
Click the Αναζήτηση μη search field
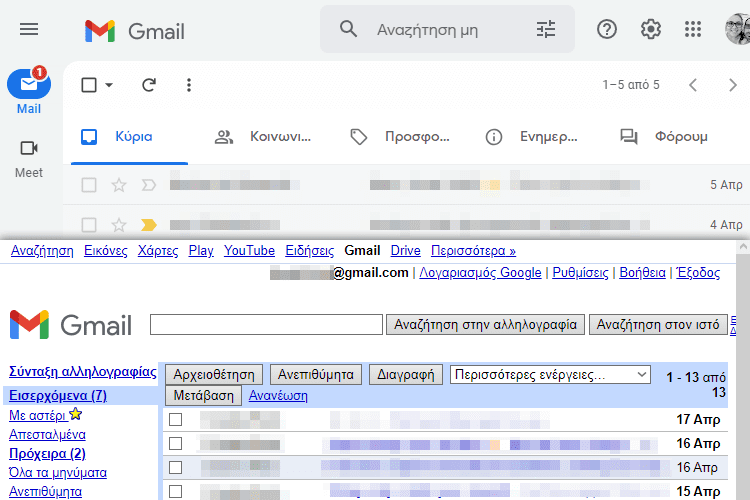pyautogui.click(x=447, y=29)
